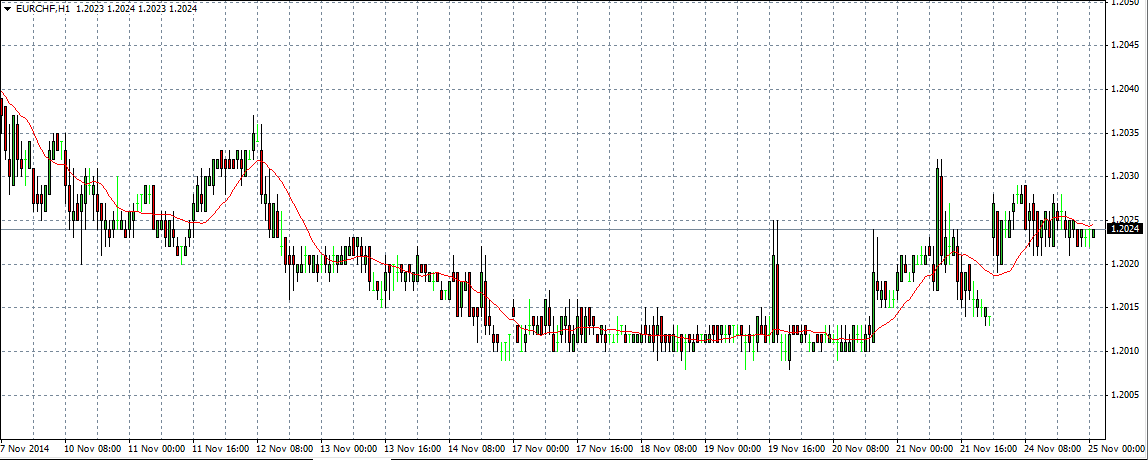Click the 1.2010 price axis label
The image size is (1148, 460).
click(1126, 352)
